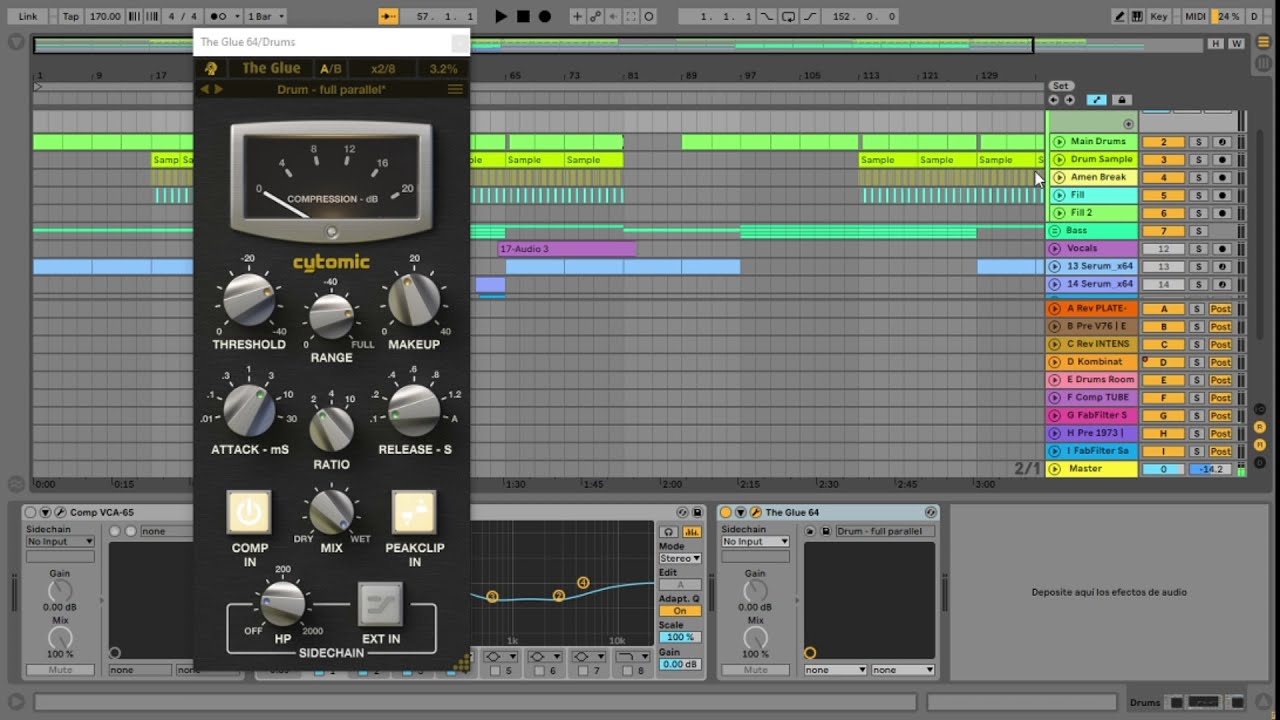Toggle the Follow playback button
This screenshot has height=720, width=1280.
[x=389, y=16]
